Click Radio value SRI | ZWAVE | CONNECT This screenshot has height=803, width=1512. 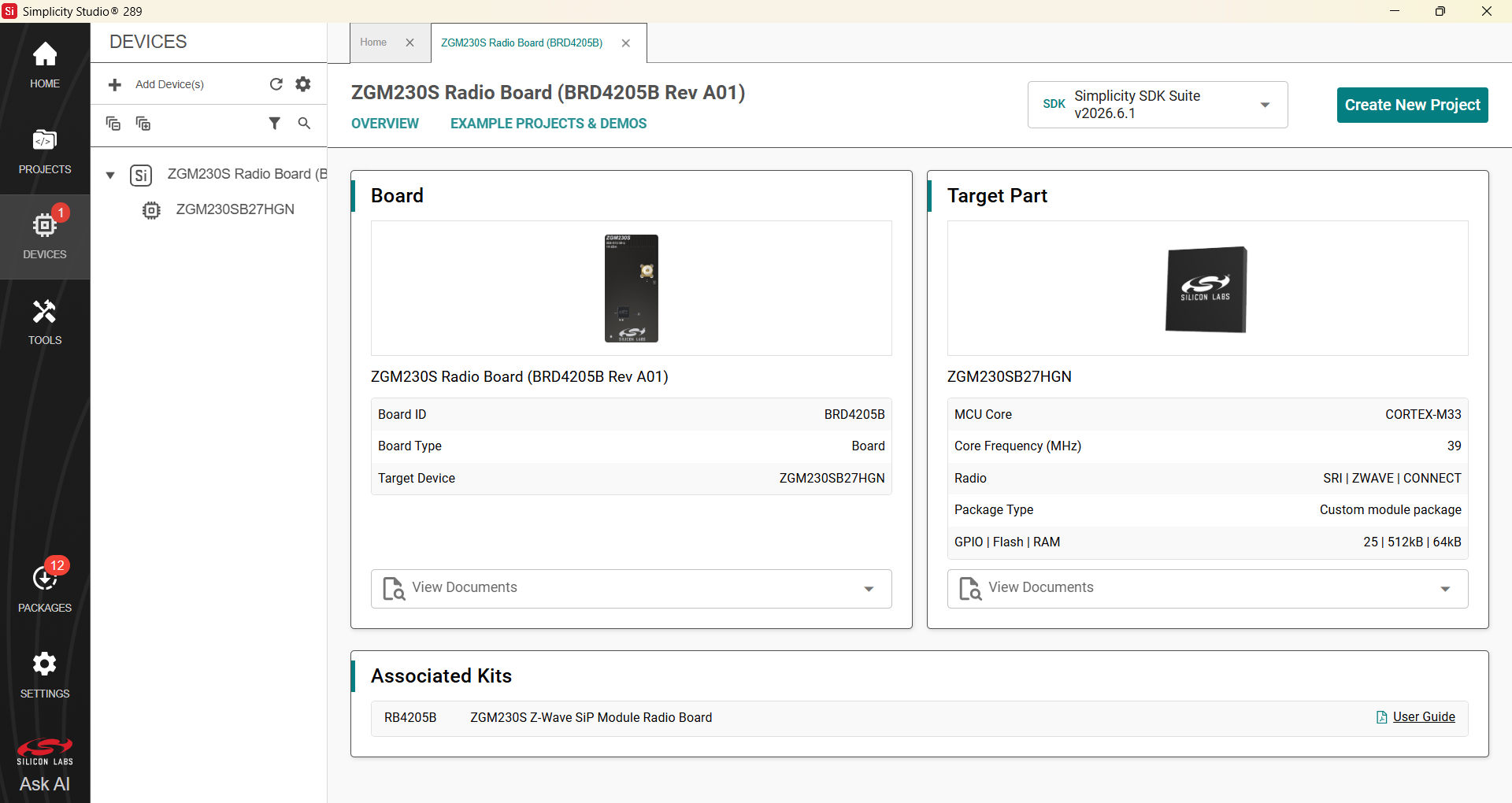point(1392,478)
